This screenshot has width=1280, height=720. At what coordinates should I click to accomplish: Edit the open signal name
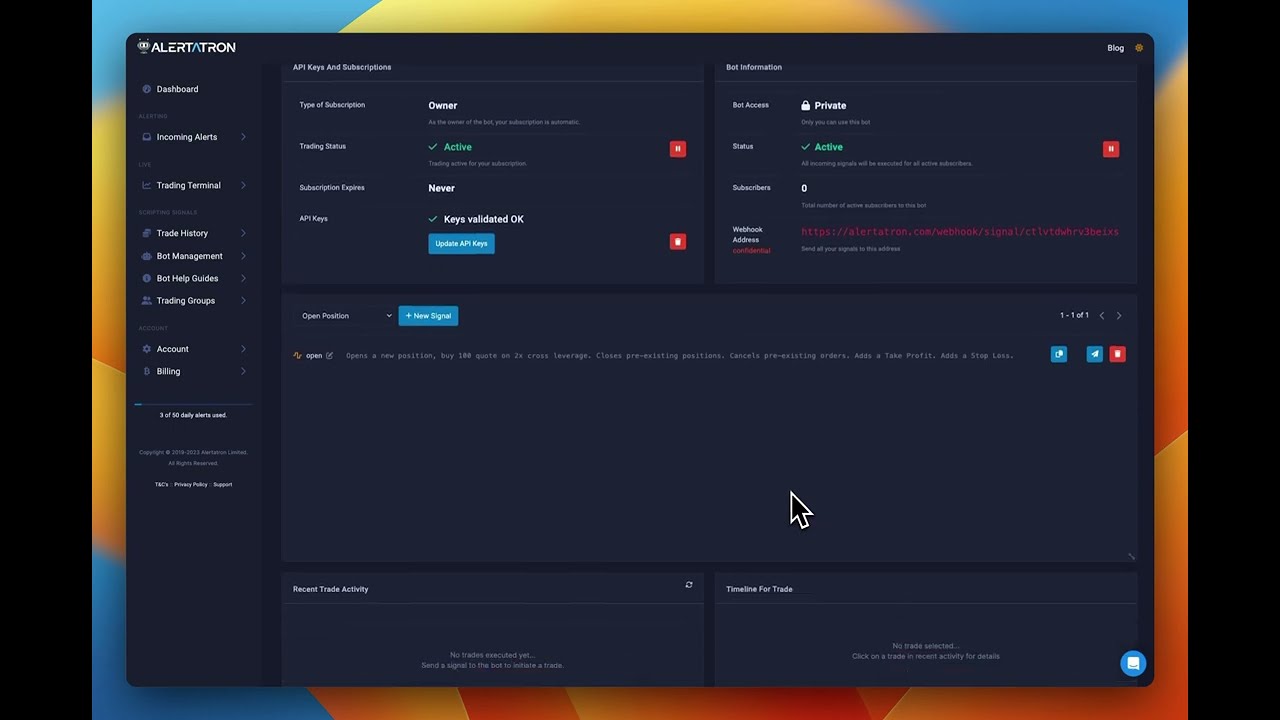point(329,355)
